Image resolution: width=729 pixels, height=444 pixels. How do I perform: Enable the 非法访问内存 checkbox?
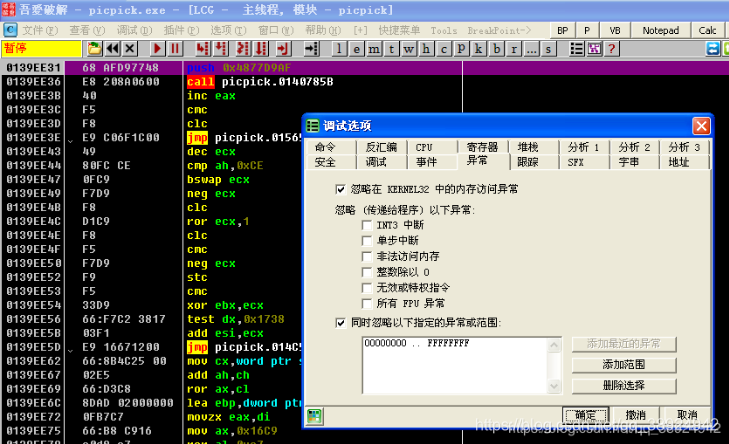367,256
